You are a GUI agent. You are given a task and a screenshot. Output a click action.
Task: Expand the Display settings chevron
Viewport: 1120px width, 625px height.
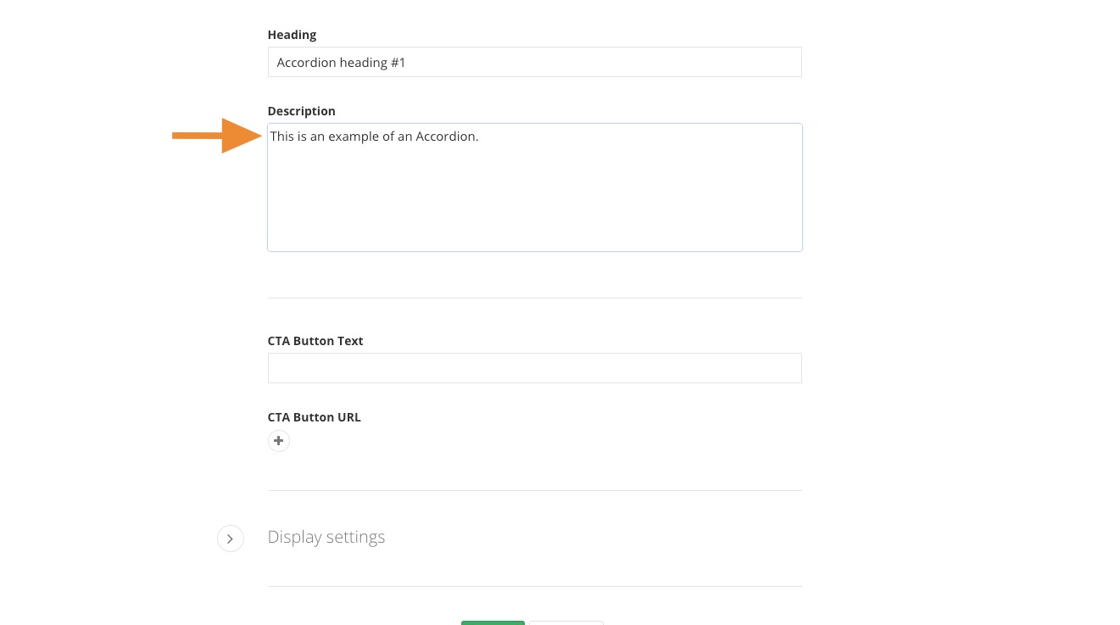[230, 539]
